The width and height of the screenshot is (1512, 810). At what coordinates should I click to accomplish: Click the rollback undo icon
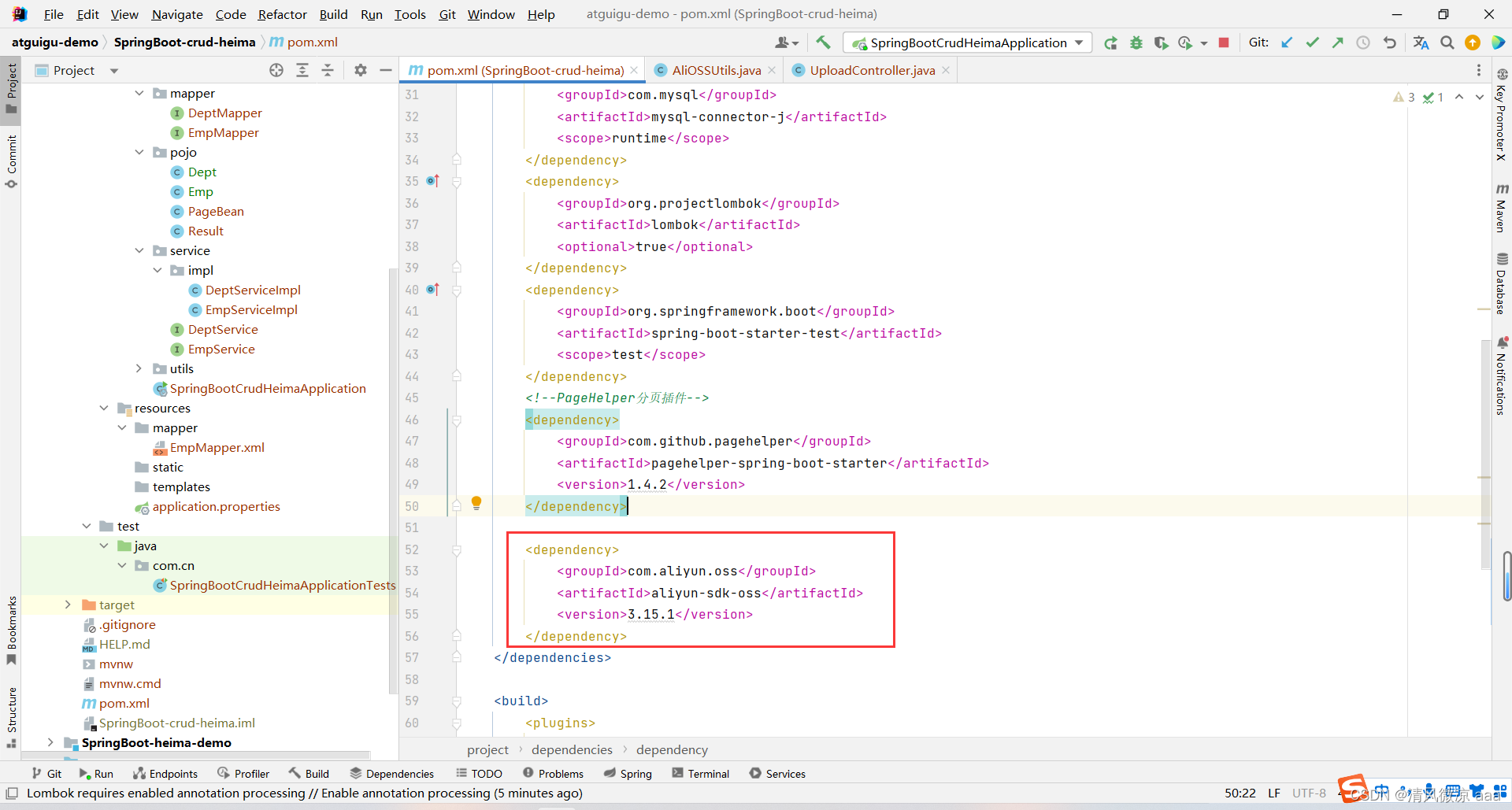(1389, 43)
